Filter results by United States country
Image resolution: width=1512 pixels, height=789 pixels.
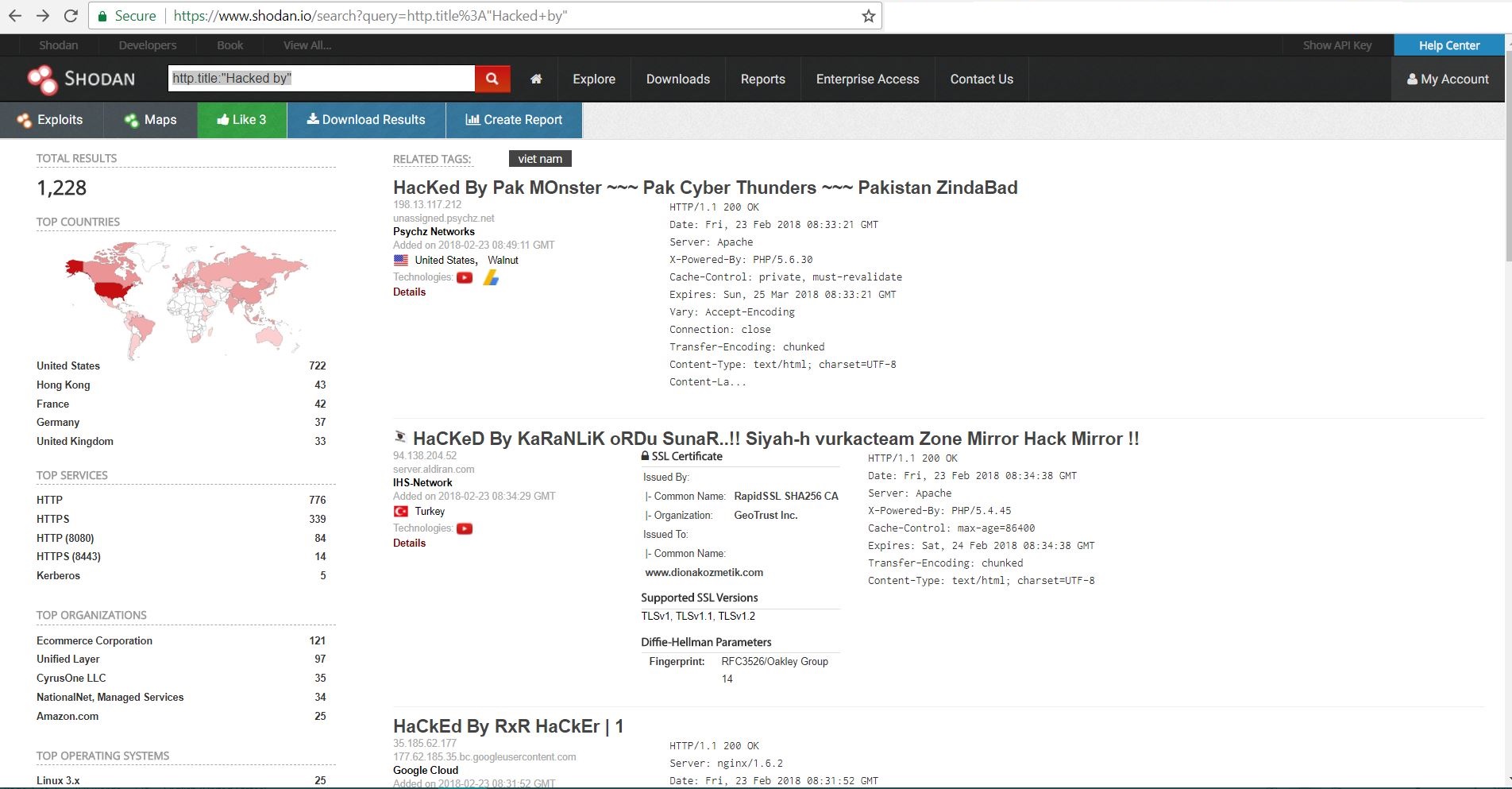click(x=68, y=365)
